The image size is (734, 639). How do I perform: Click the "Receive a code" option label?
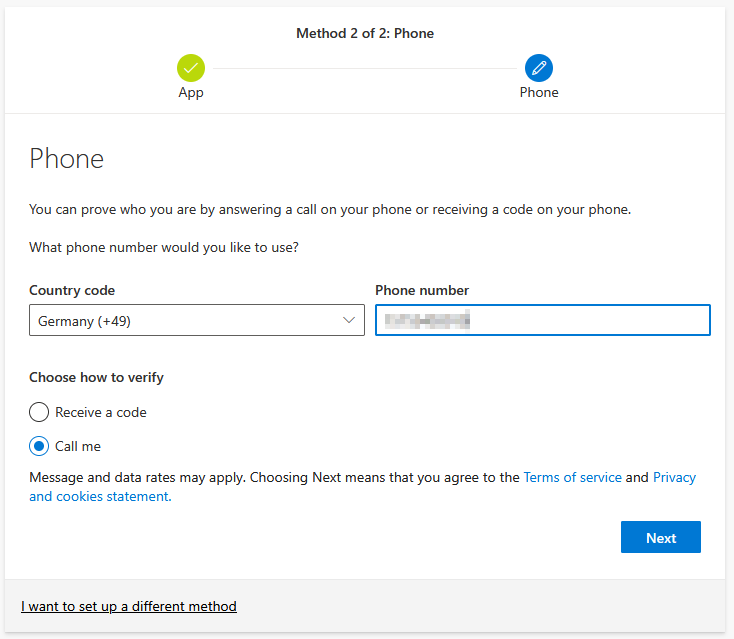101,412
